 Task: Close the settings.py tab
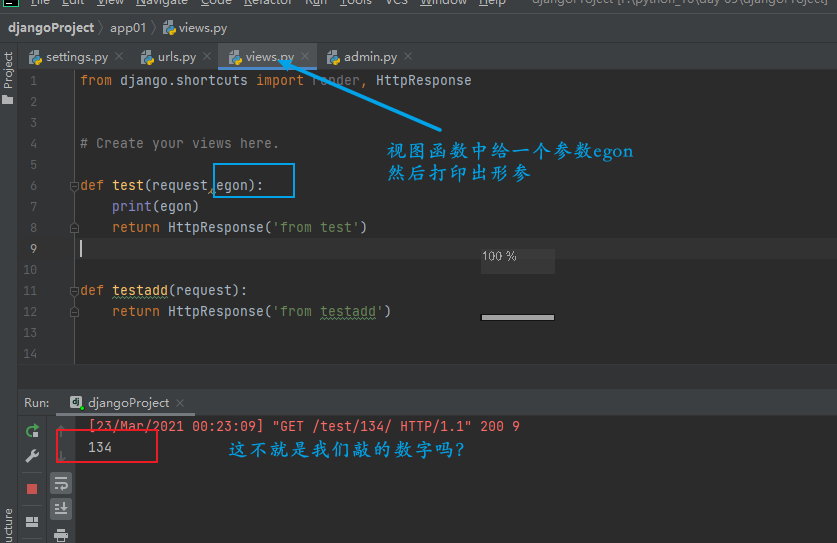[x=119, y=56]
